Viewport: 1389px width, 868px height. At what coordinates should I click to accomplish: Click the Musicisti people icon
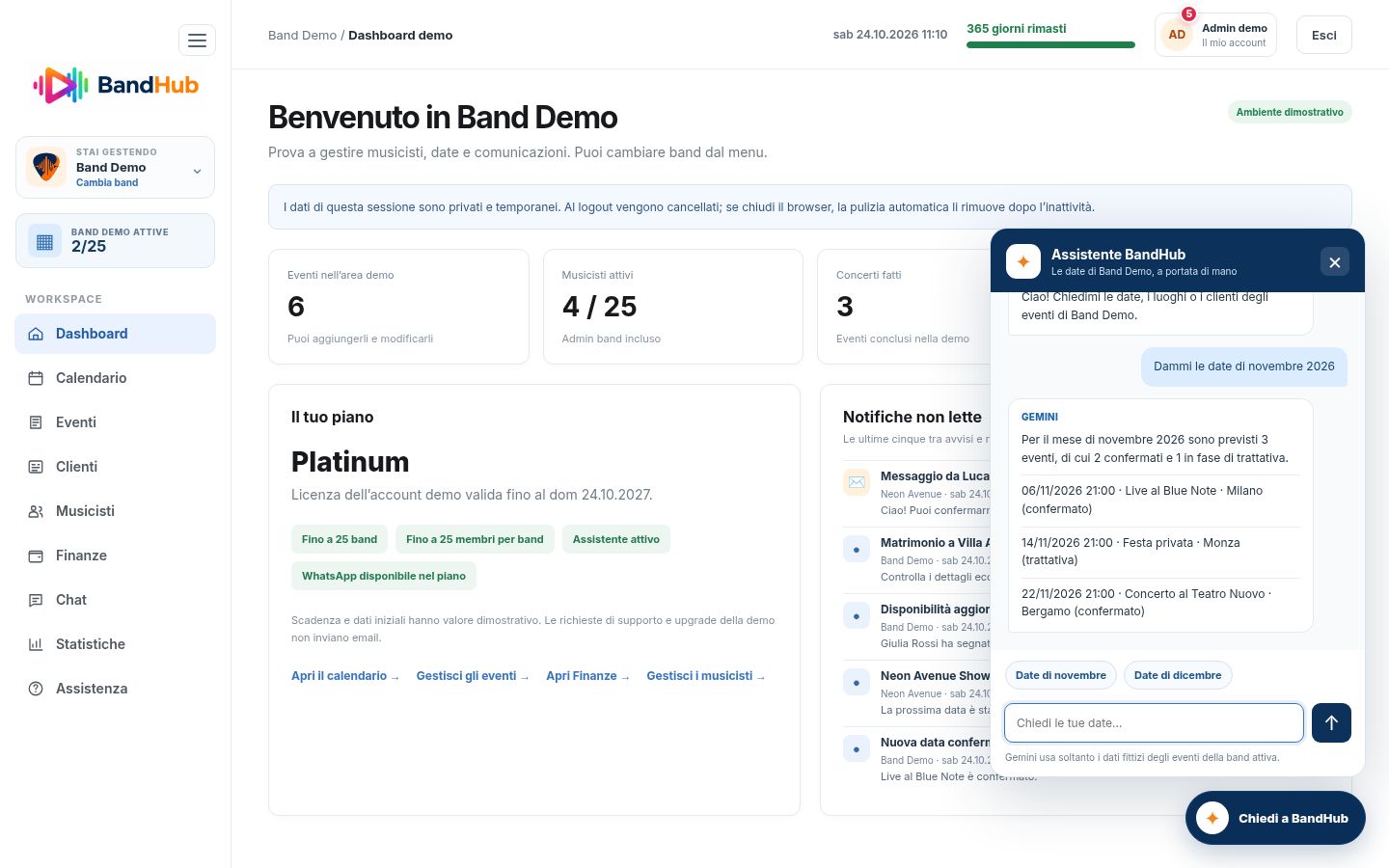coord(36,511)
